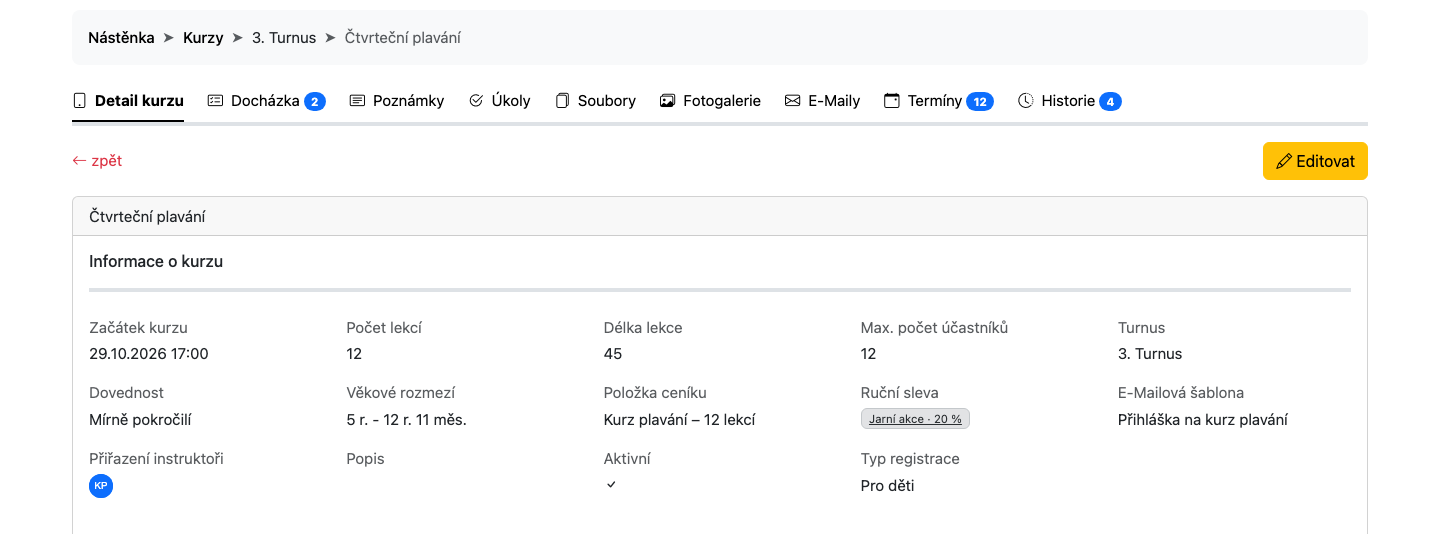Click the Turnus value 3. Turnus
This screenshot has width=1440, height=534.
point(1150,354)
